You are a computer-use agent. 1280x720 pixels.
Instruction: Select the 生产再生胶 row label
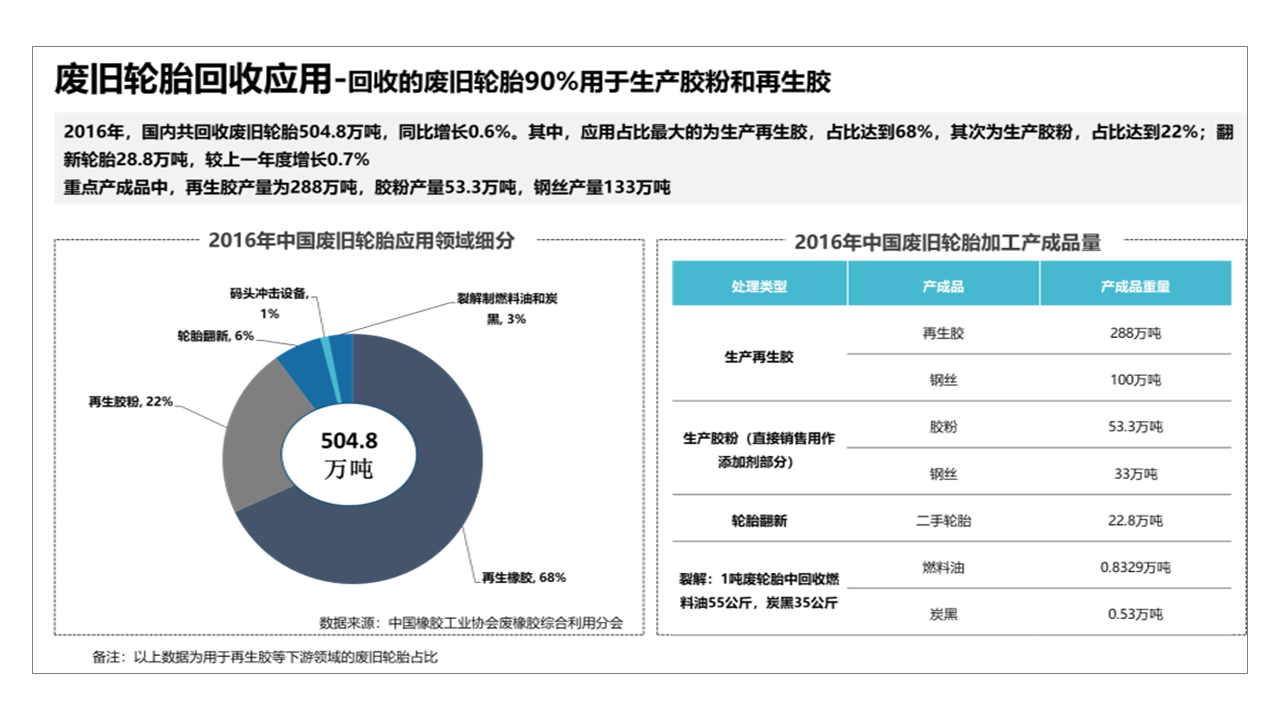coord(759,357)
